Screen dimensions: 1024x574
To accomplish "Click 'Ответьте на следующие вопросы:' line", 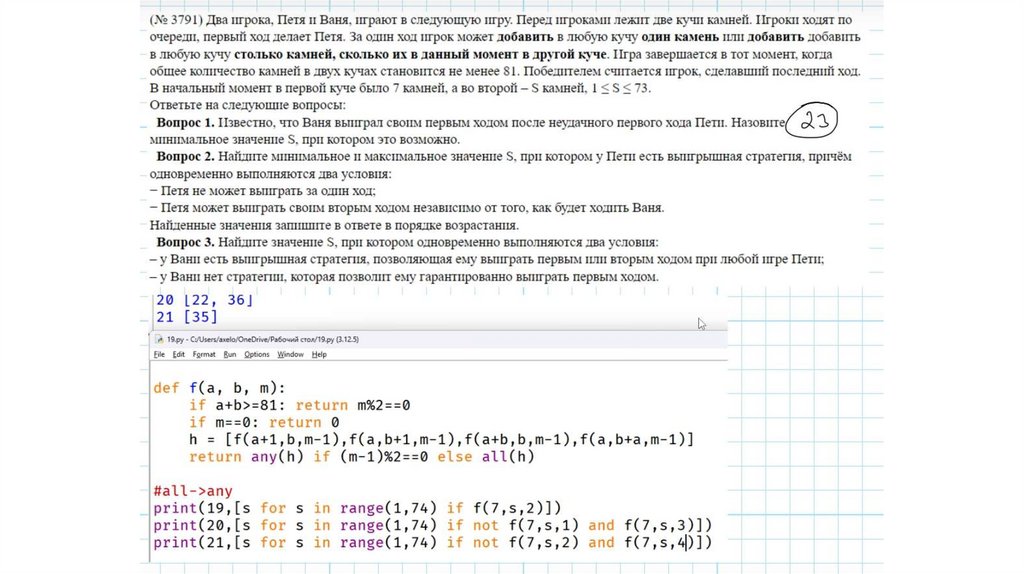I will click(x=248, y=105).
